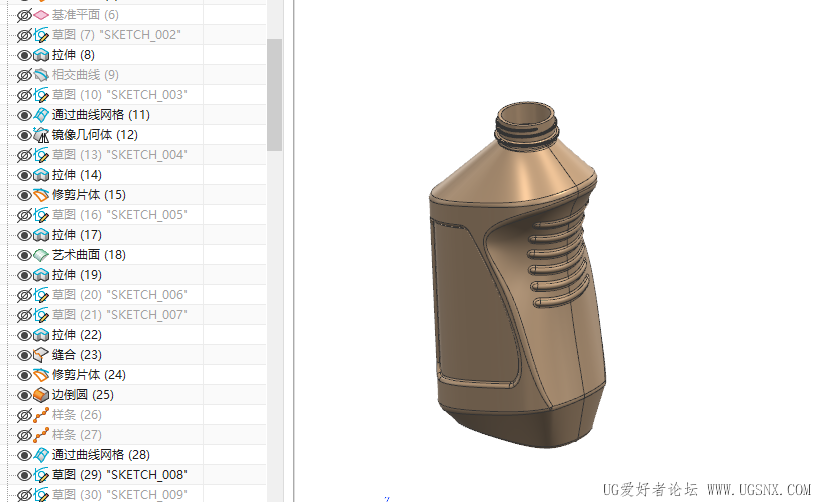Click the edge blend icon of 边倒圆 (25)
The image size is (816, 502).
(41, 395)
